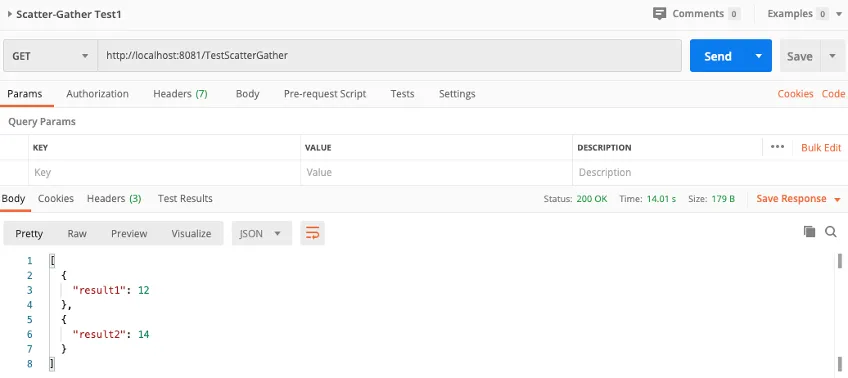
Task: Click the KEY column header
Action: pyautogui.click(x=41, y=148)
